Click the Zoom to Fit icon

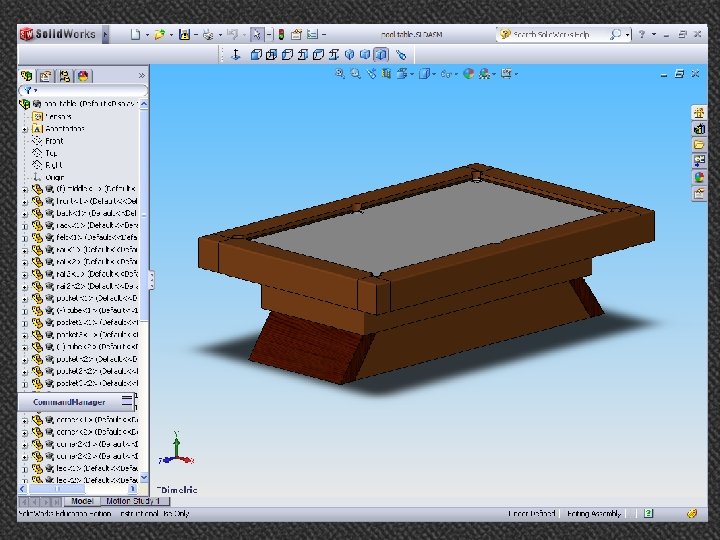pyautogui.click(x=340, y=73)
